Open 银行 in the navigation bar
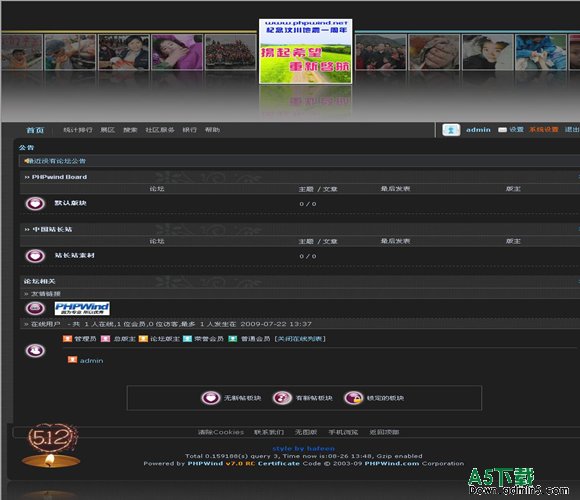The image size is (580, 500). (x=189, y=130)
